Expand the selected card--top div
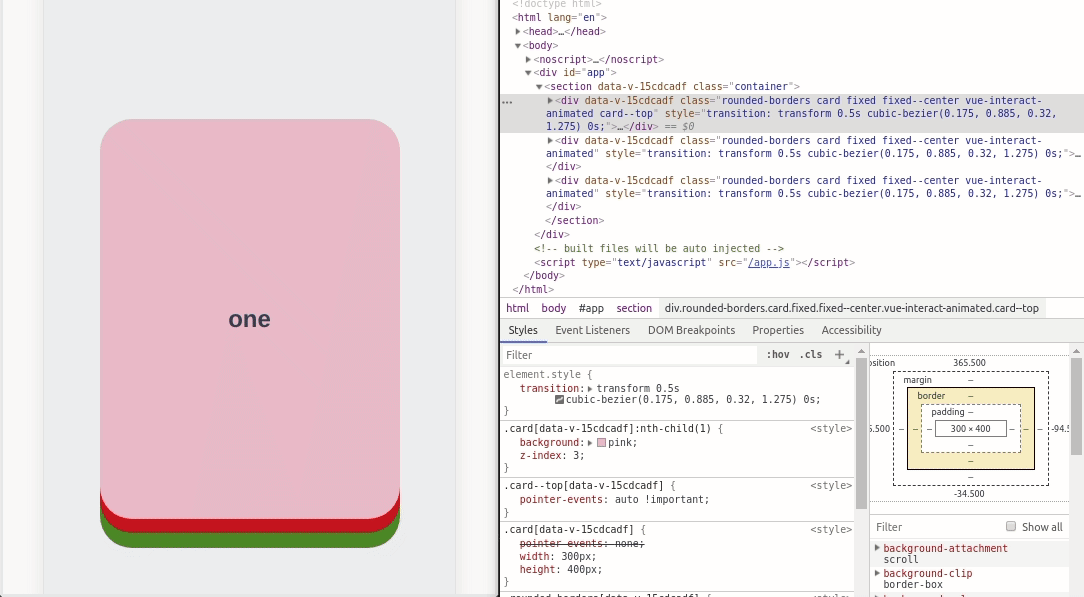The image size is (1084, 597). (x=550, y=100)
